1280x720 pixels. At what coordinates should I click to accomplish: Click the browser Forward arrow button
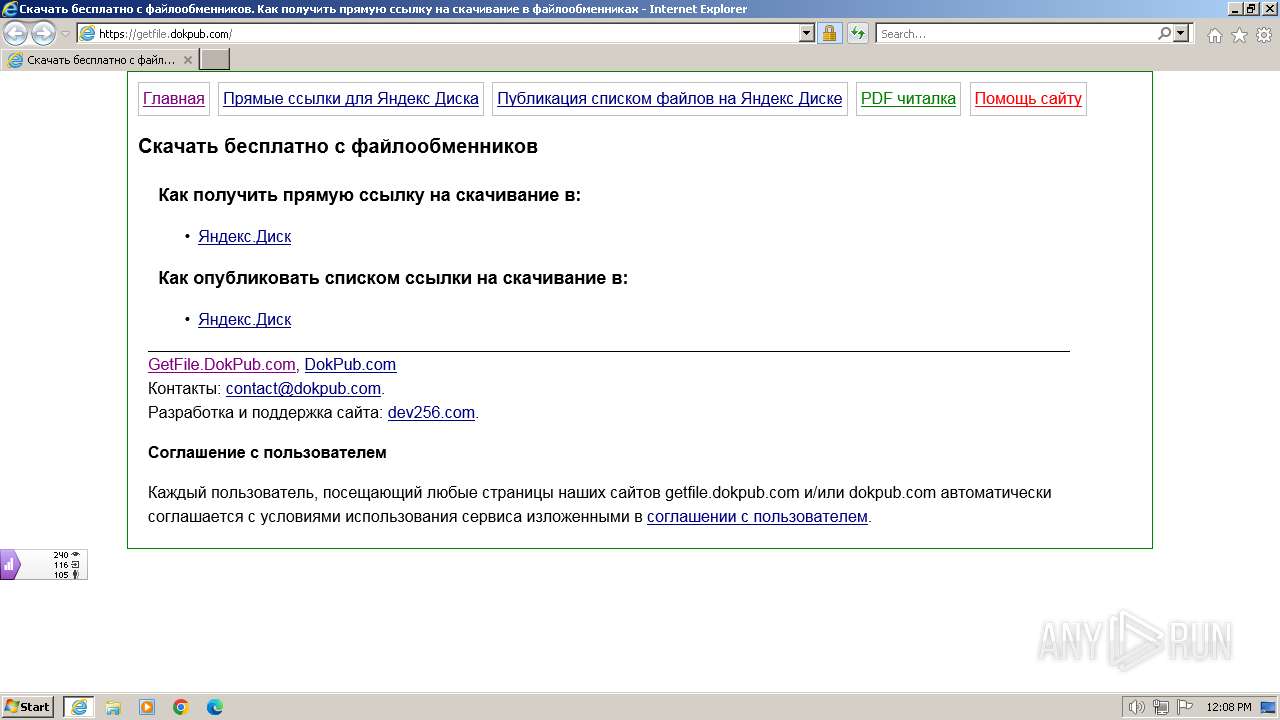[43, 33]
